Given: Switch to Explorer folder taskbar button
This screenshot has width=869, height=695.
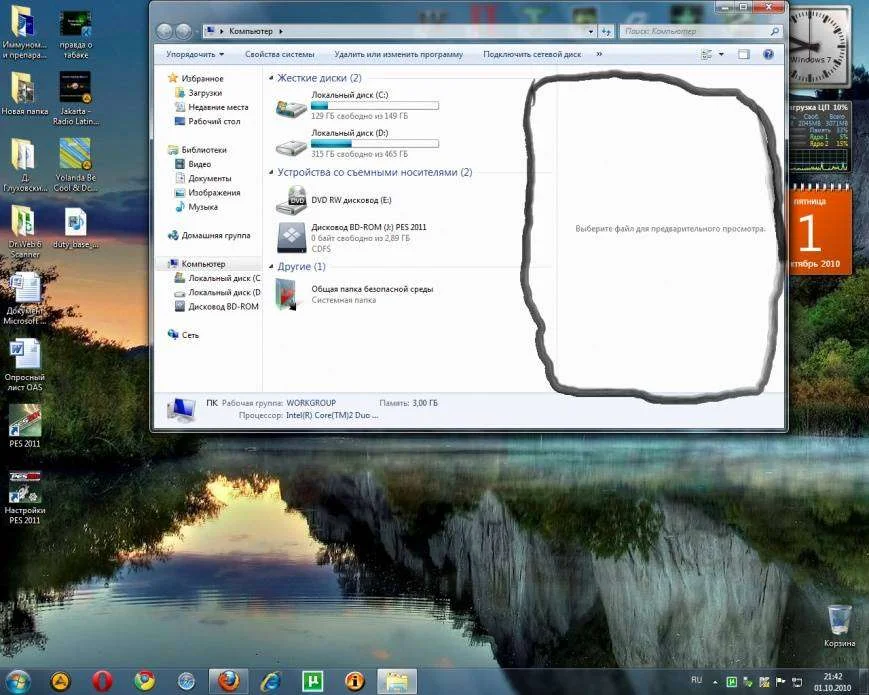Looking at the screenshot, I should 397,682.
